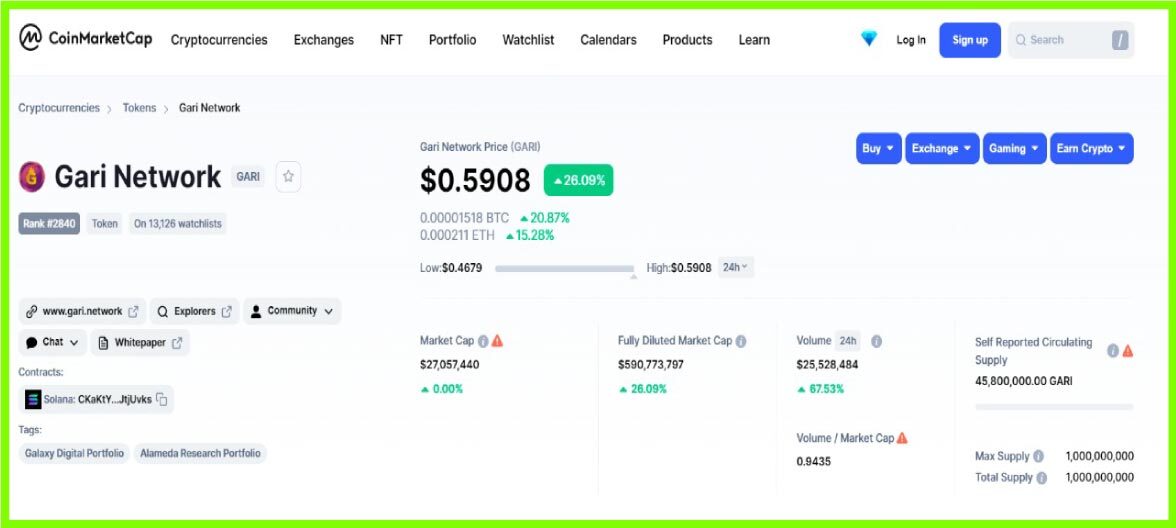Viewport: 1176px width, 528px height.
Task: Click the circulating supply progress bar
Action: click(1054, 406)
